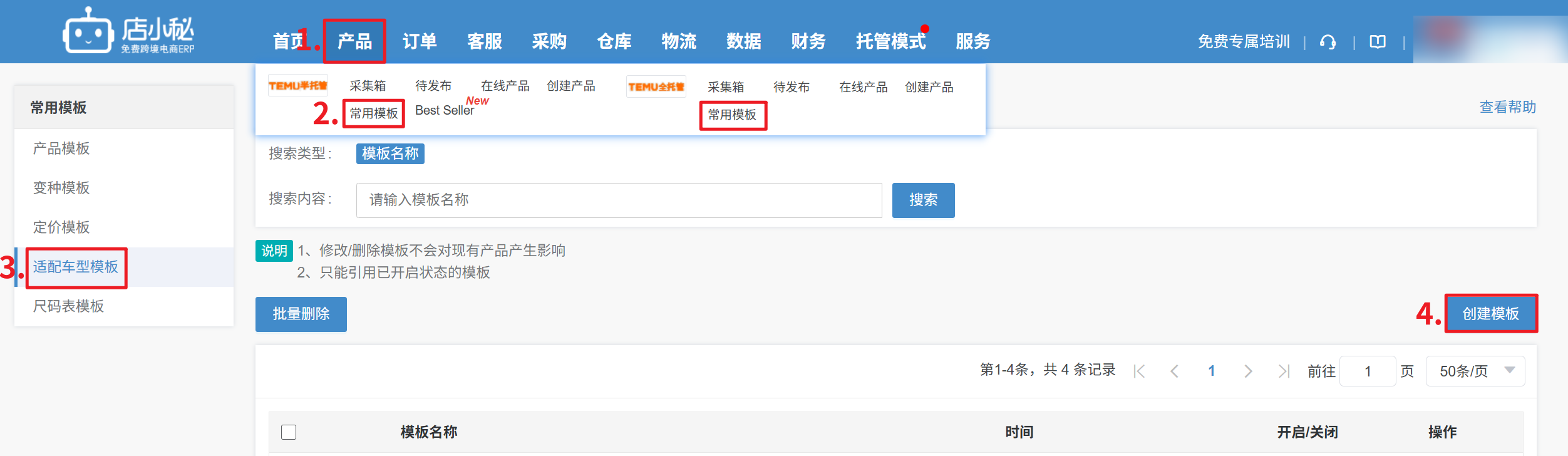Select 常用模板 under TEMU全托管

(732, 115)
